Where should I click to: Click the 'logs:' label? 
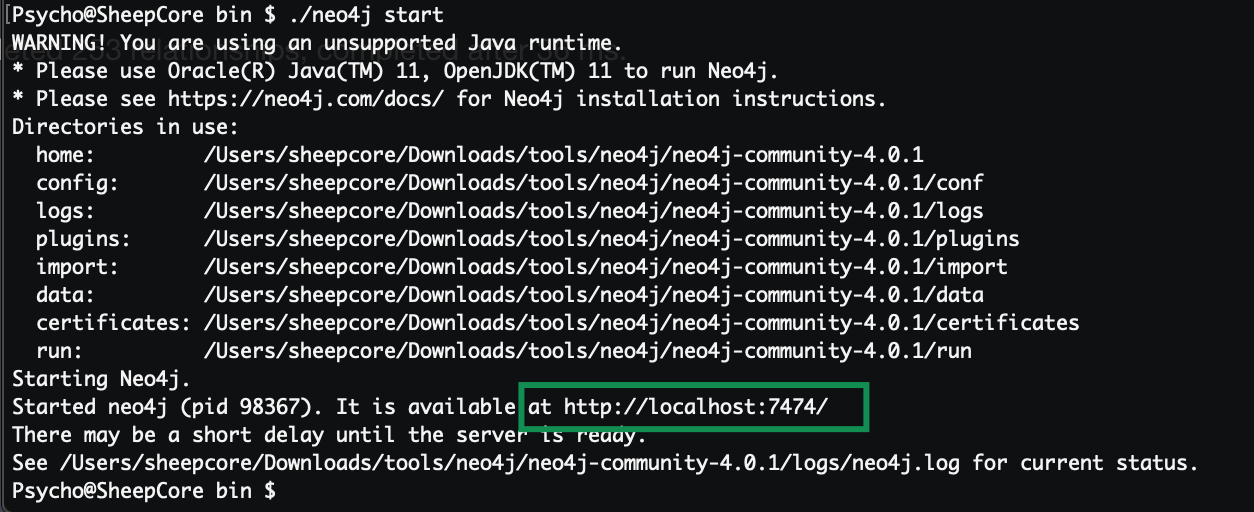[x=66, y=212]
